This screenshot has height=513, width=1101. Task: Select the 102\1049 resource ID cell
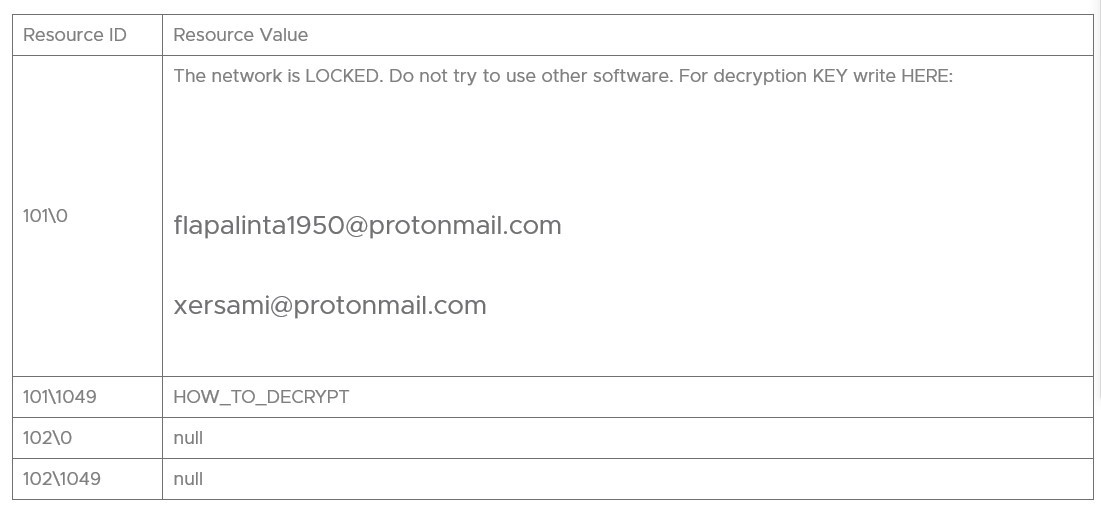click(62, 479)
